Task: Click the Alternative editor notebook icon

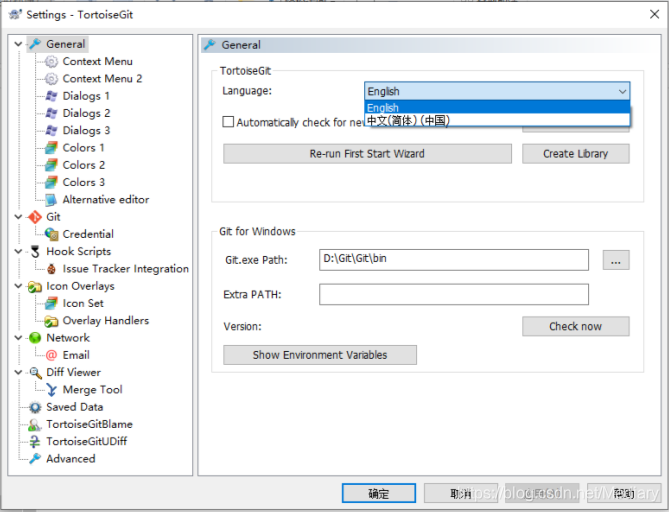Action: (x=51, y=199)
